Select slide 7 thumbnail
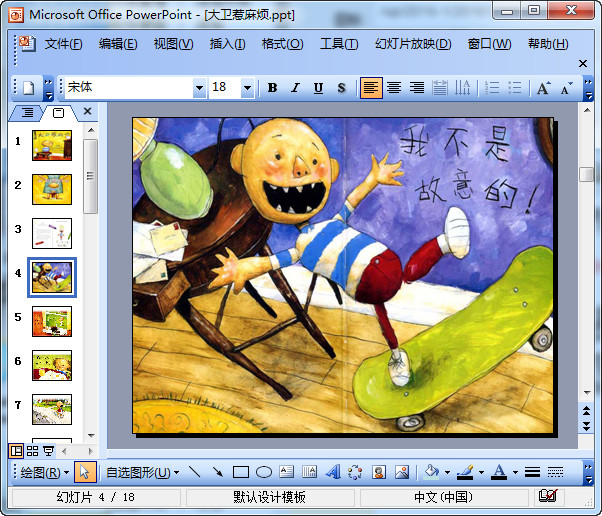The image size is (602, 516). coord(52,409)
